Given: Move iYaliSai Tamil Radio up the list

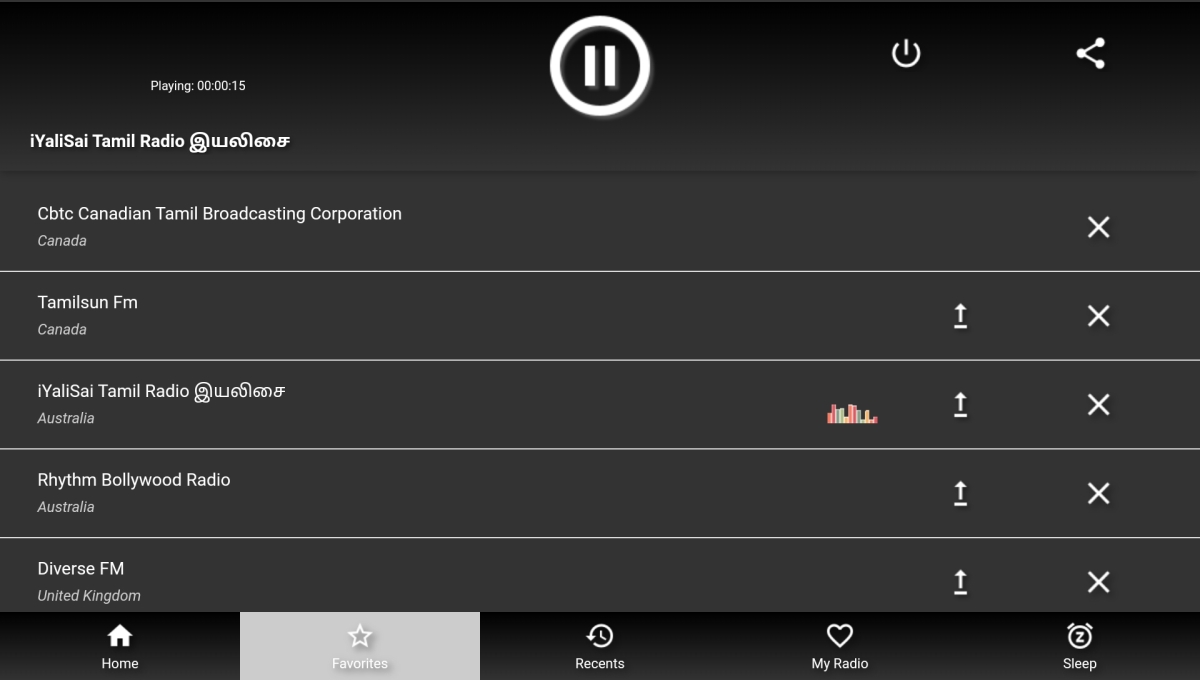Looking at the screenshot, I should 960,405.
